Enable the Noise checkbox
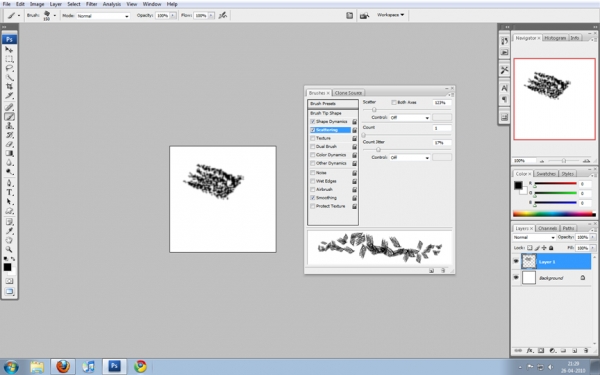 tap(313, 173)
